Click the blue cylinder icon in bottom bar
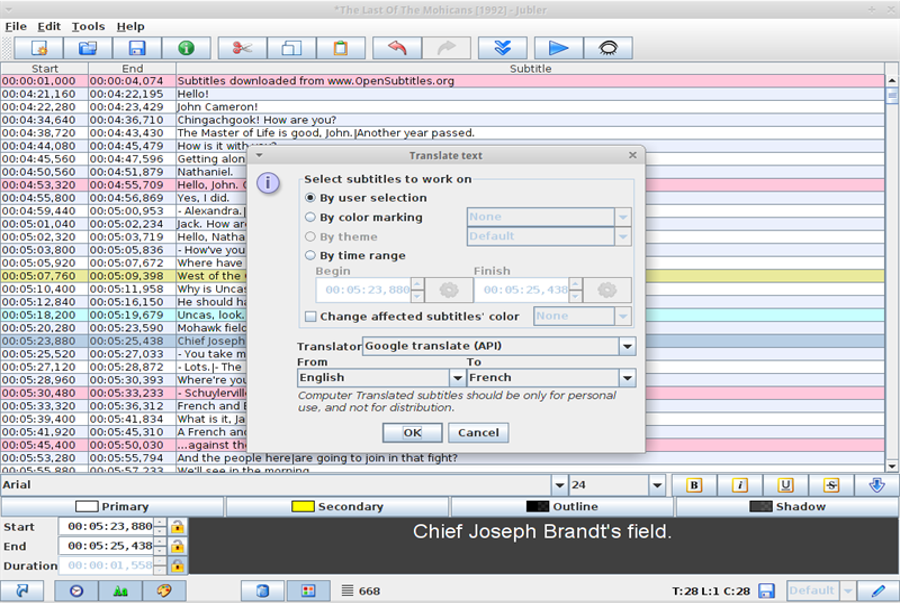This screenshot has height=603, width=900. (263, 590)
